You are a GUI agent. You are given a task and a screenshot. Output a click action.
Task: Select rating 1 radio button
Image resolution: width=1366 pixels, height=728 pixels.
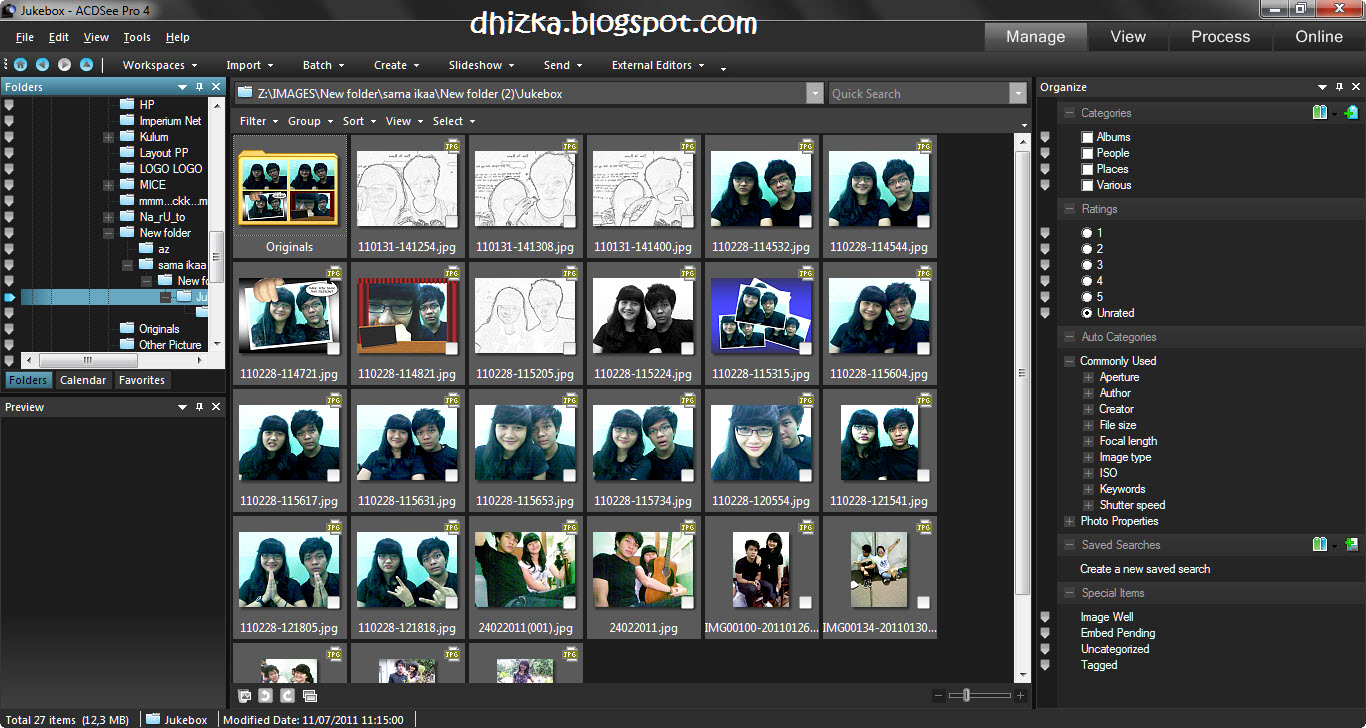[1087, 233]
